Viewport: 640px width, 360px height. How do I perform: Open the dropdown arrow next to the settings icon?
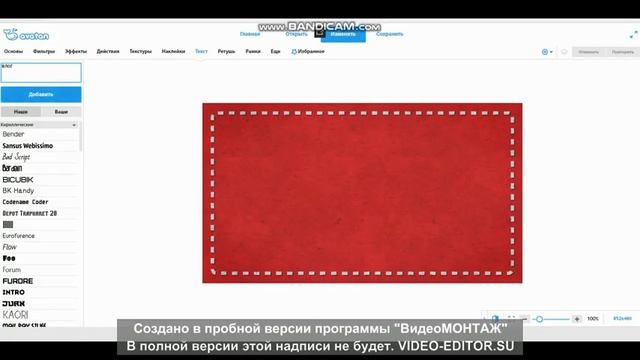[551, 52]
